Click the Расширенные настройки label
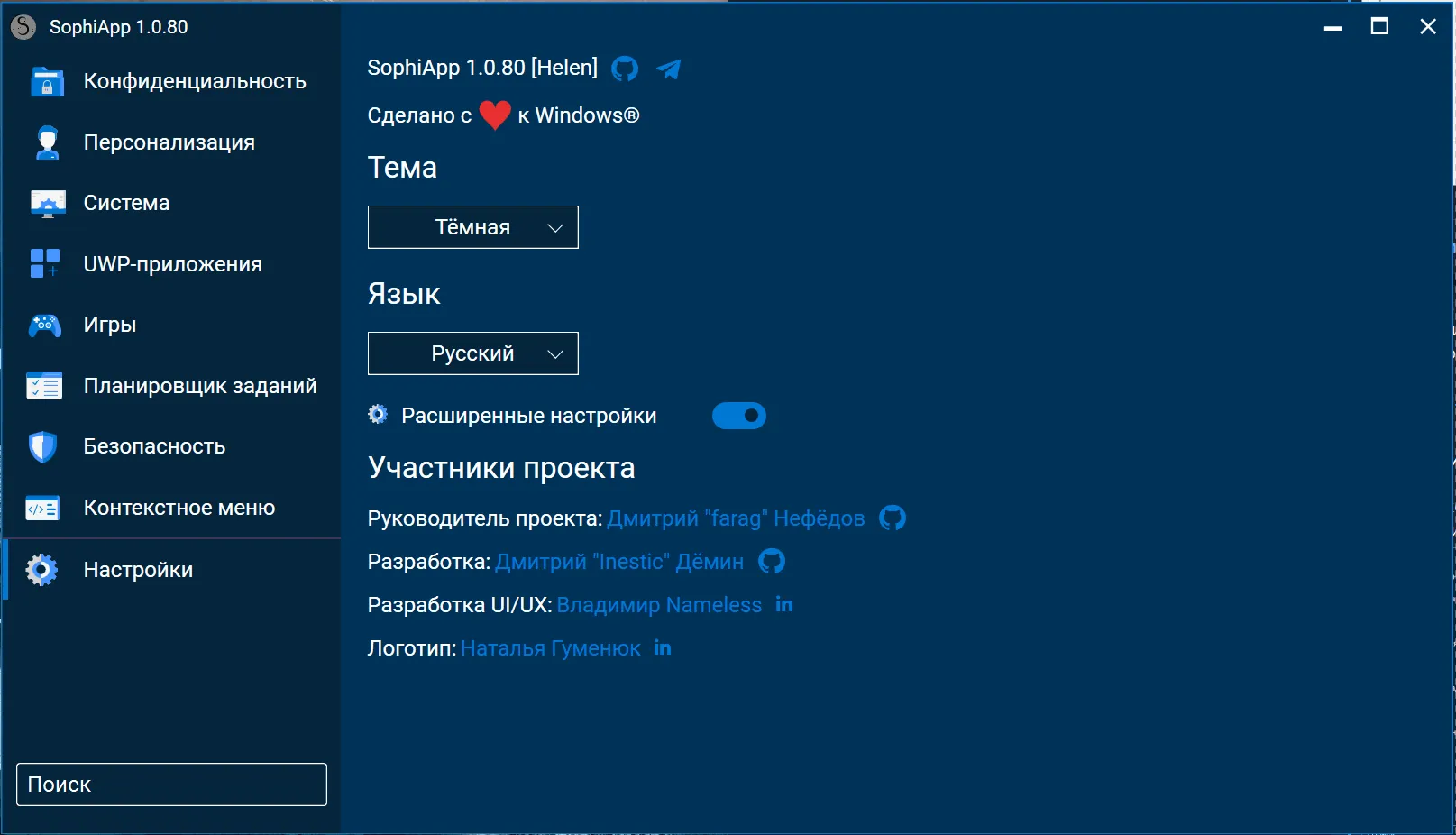This screenshot has width=1456, height=835. (529, 416)
